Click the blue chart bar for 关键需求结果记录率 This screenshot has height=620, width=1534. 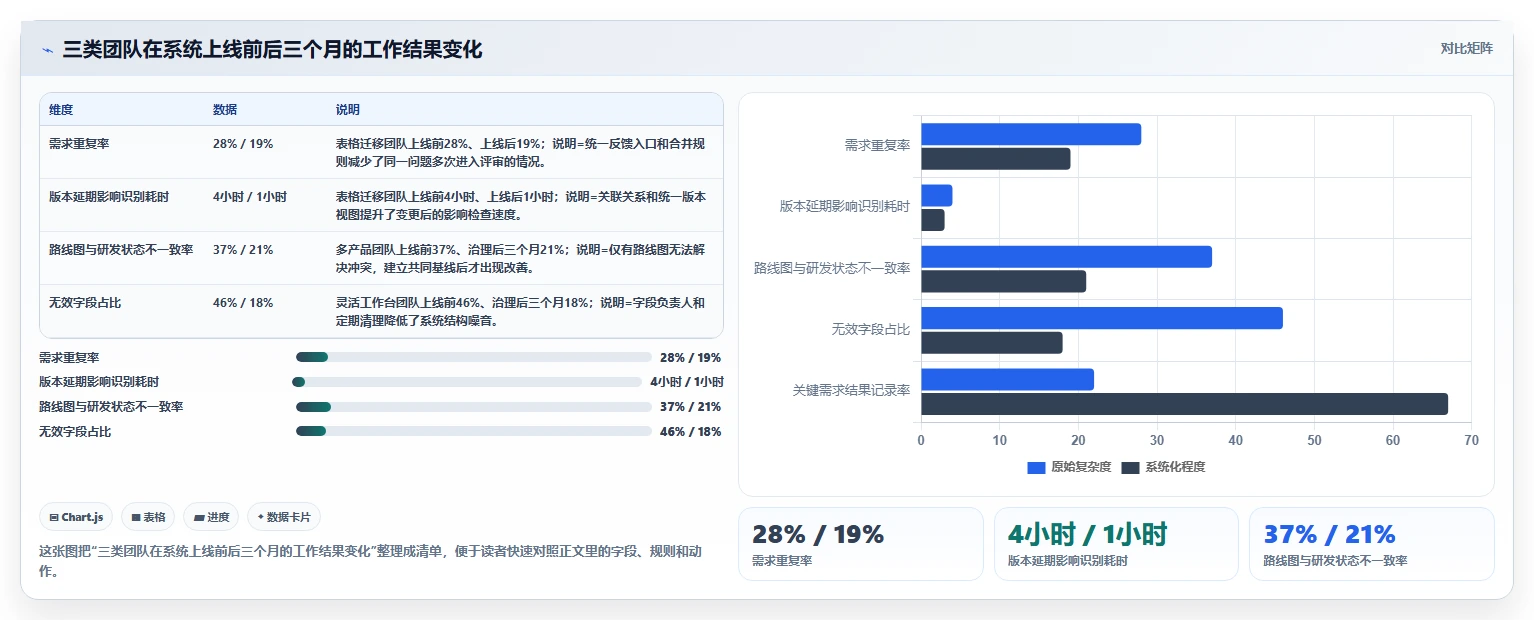pyautogui.click(x=1007, y=379)
